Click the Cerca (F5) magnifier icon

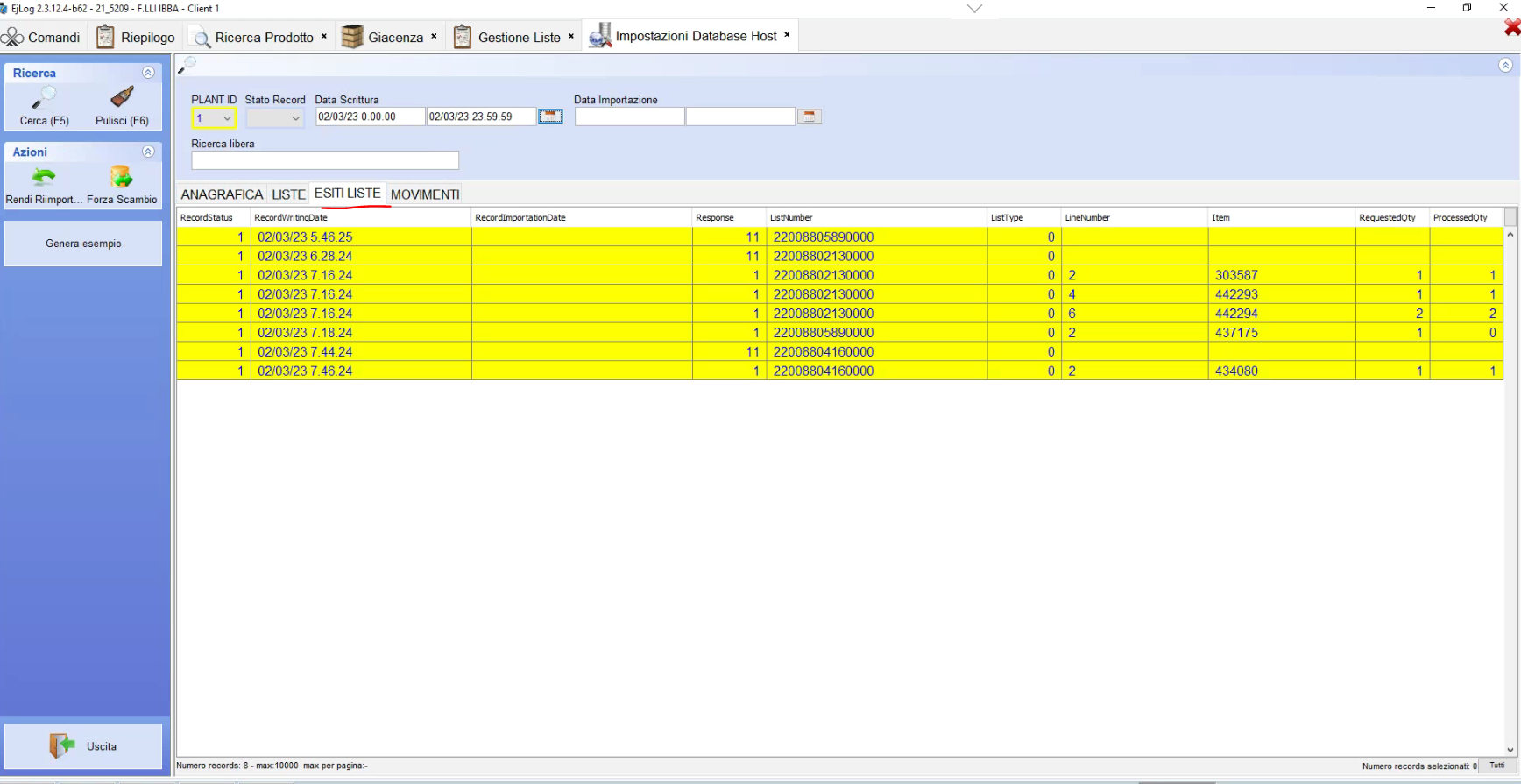pyautogui.click(x=44, y=97)
